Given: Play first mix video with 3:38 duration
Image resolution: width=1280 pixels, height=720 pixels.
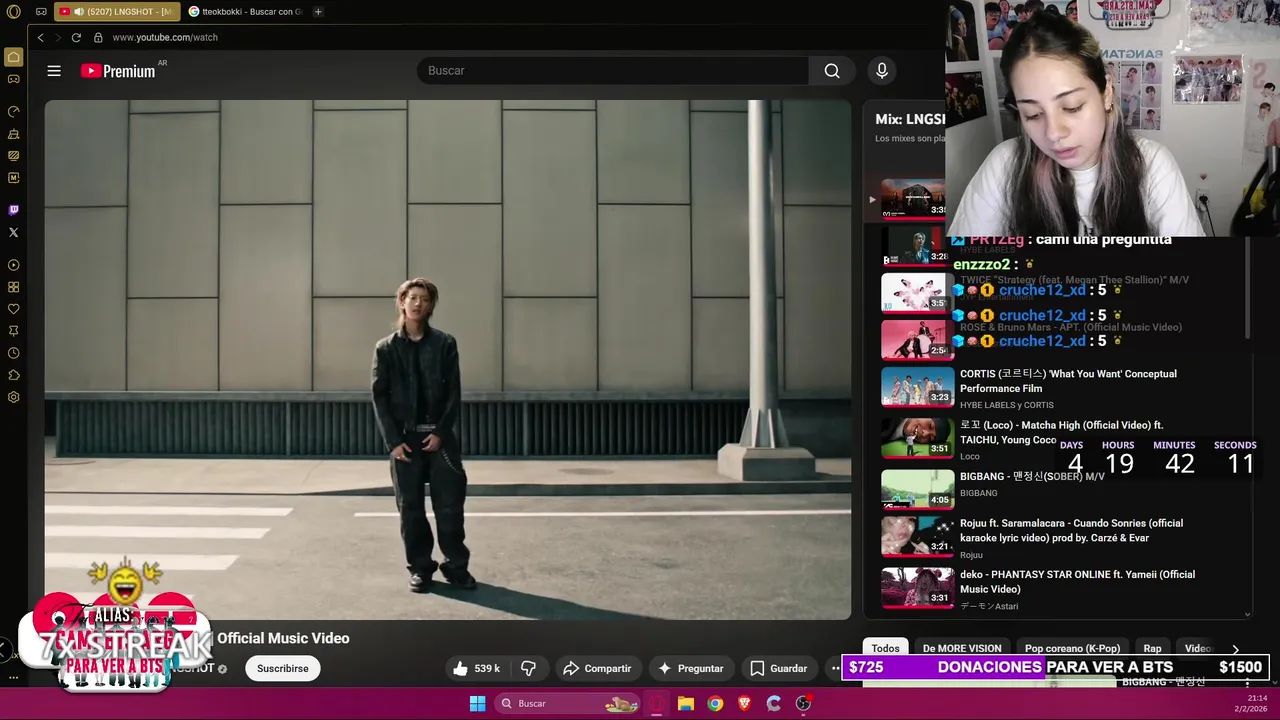Looking at the screenshot, I should [x=913, y=198].
